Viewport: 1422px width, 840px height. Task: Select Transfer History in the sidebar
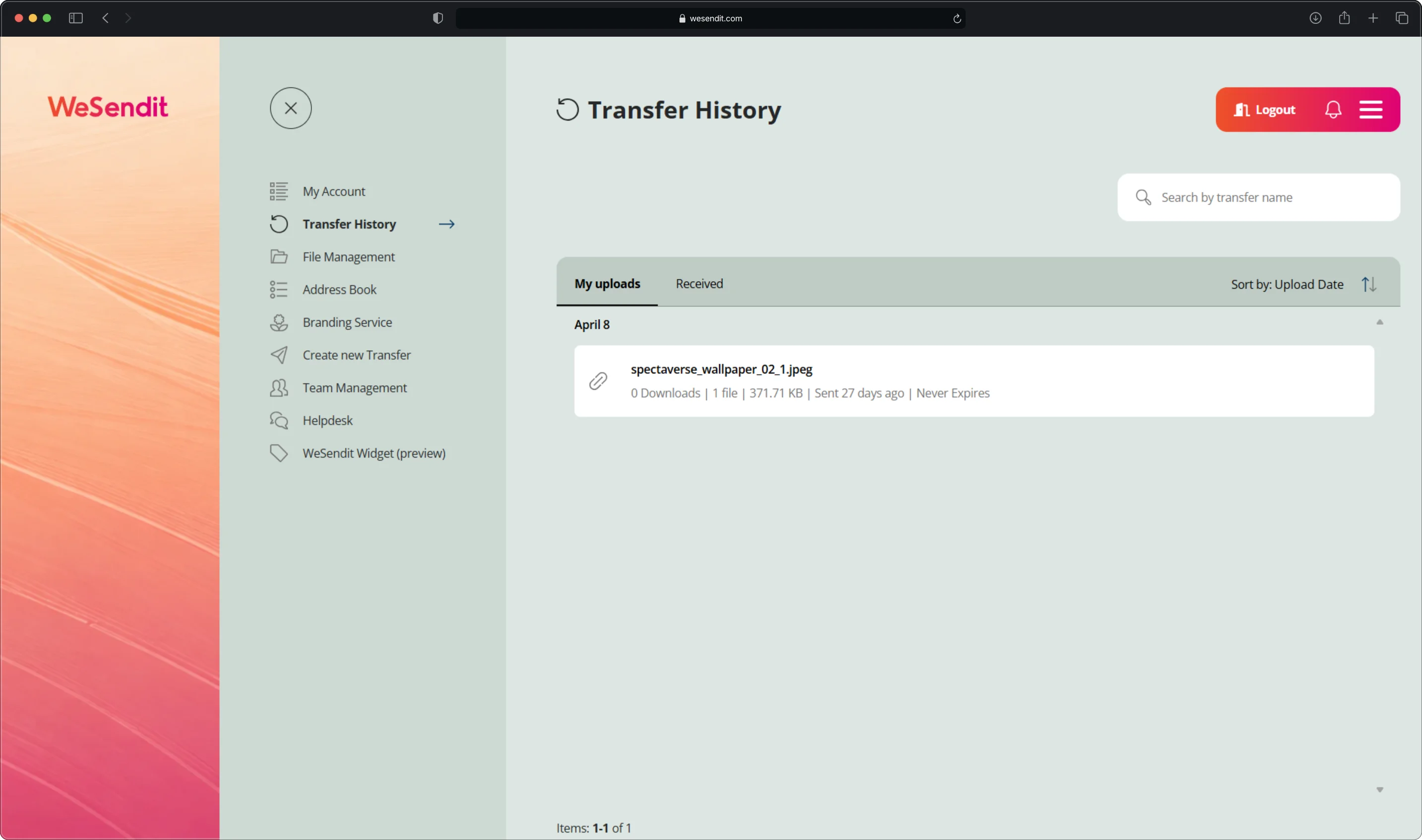pyautogui.click(x=349, y=224)
